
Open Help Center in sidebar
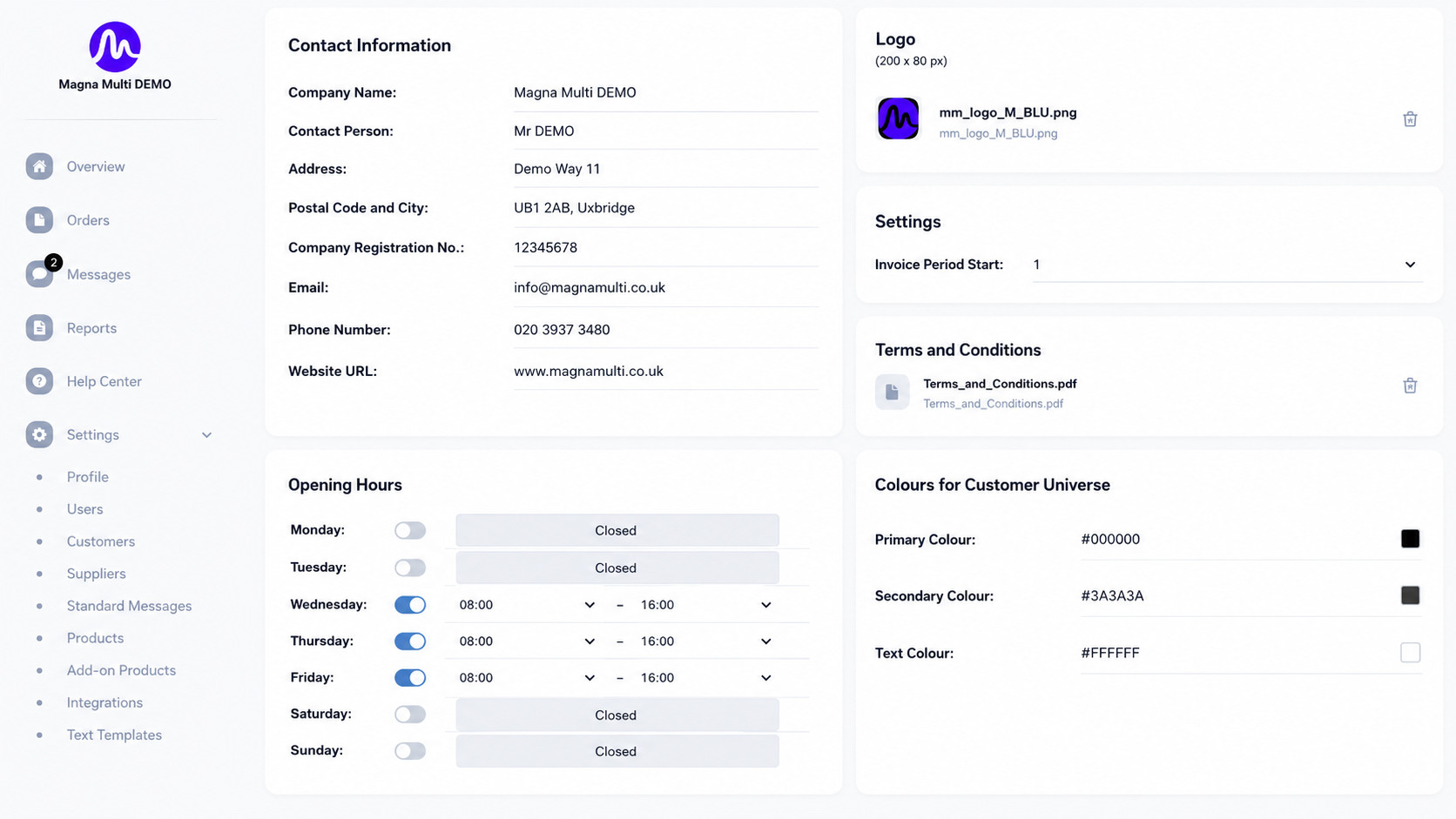(x=104, y=381)
